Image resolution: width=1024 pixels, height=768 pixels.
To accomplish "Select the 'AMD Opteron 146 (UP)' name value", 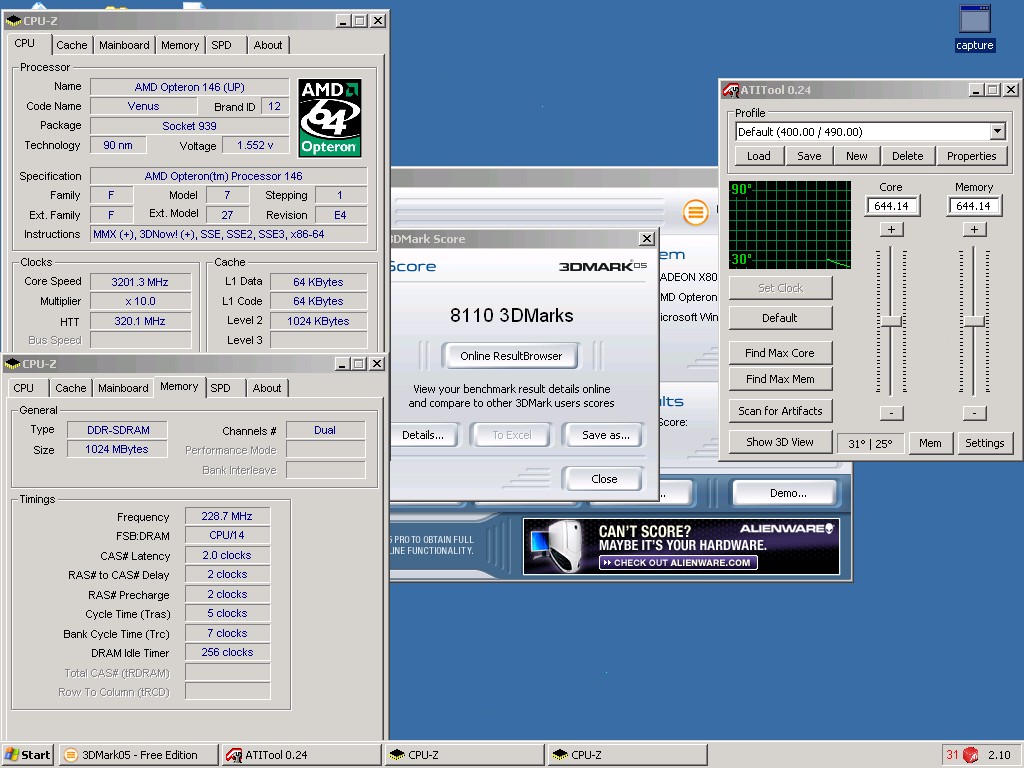I will [189, 87].
